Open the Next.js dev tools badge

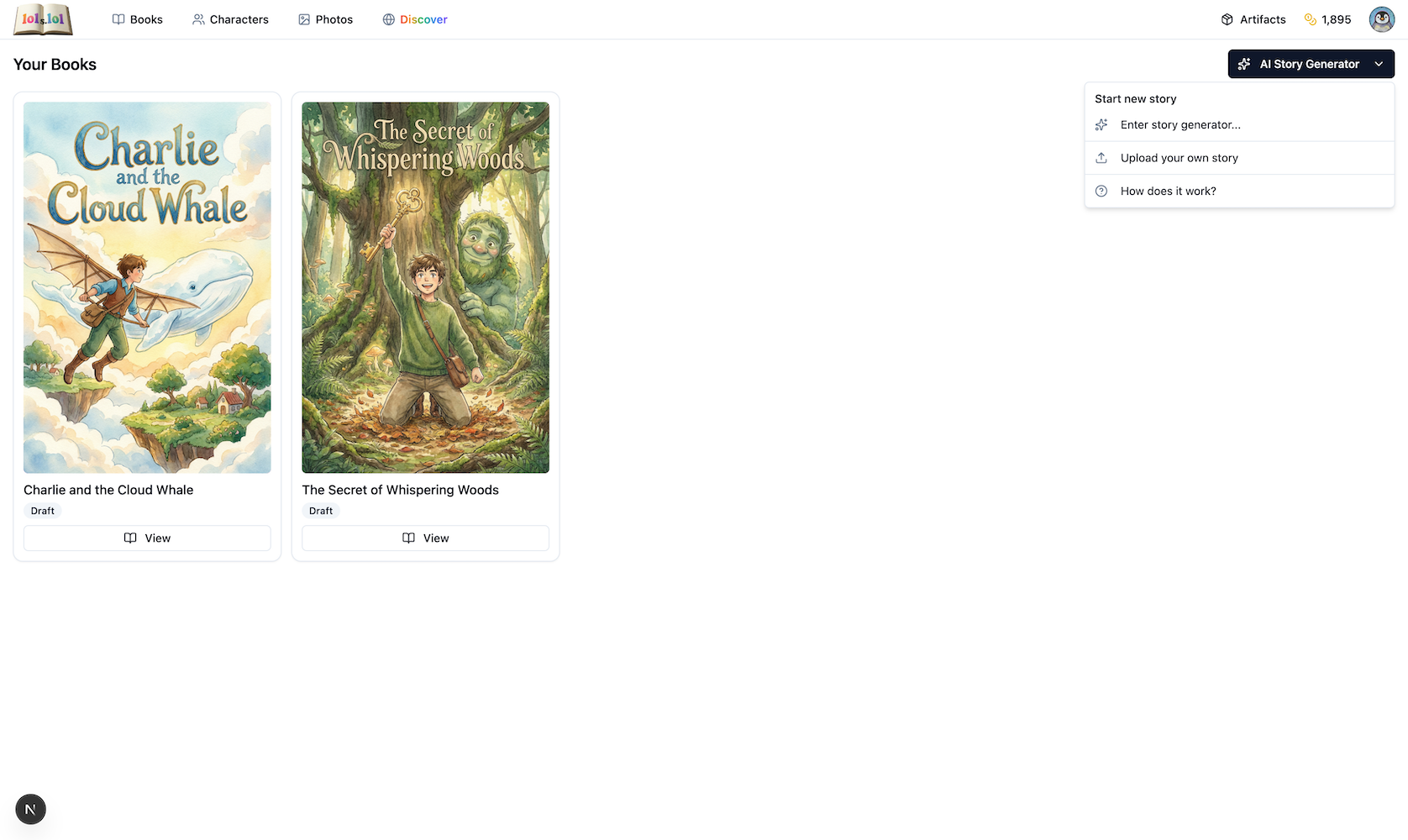click(30, 809)
